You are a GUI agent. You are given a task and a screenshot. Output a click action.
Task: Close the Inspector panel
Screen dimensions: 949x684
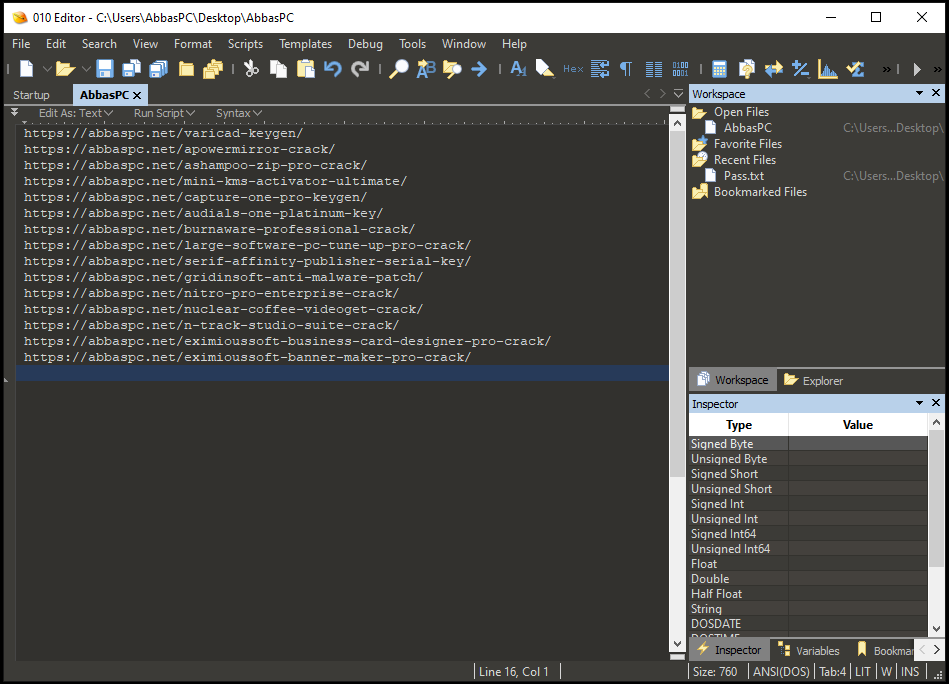tap(936, 403)
